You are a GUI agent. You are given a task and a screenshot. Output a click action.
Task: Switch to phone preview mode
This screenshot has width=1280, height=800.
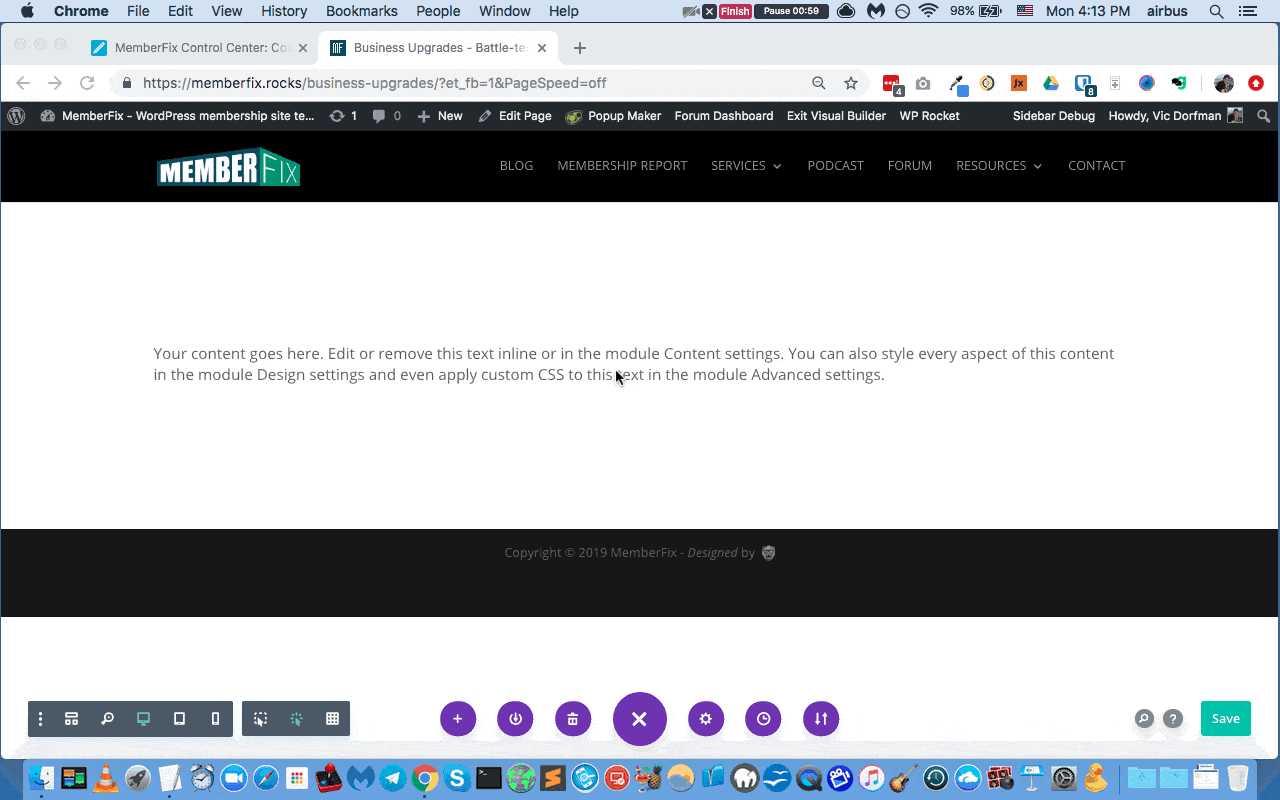coord(215,719)
